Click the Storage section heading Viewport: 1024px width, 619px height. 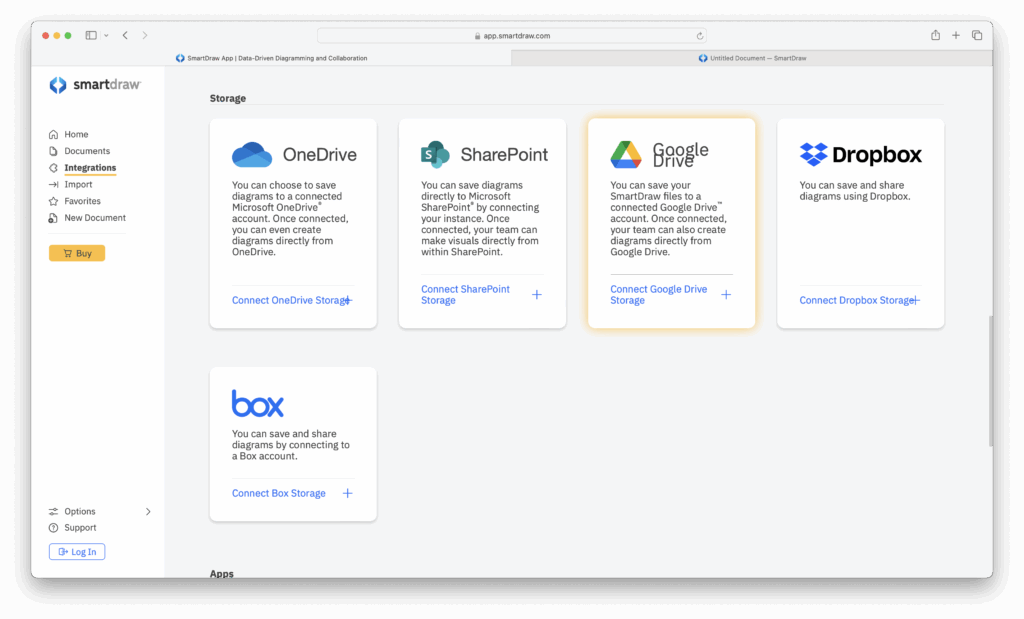(x=228, y=98)
